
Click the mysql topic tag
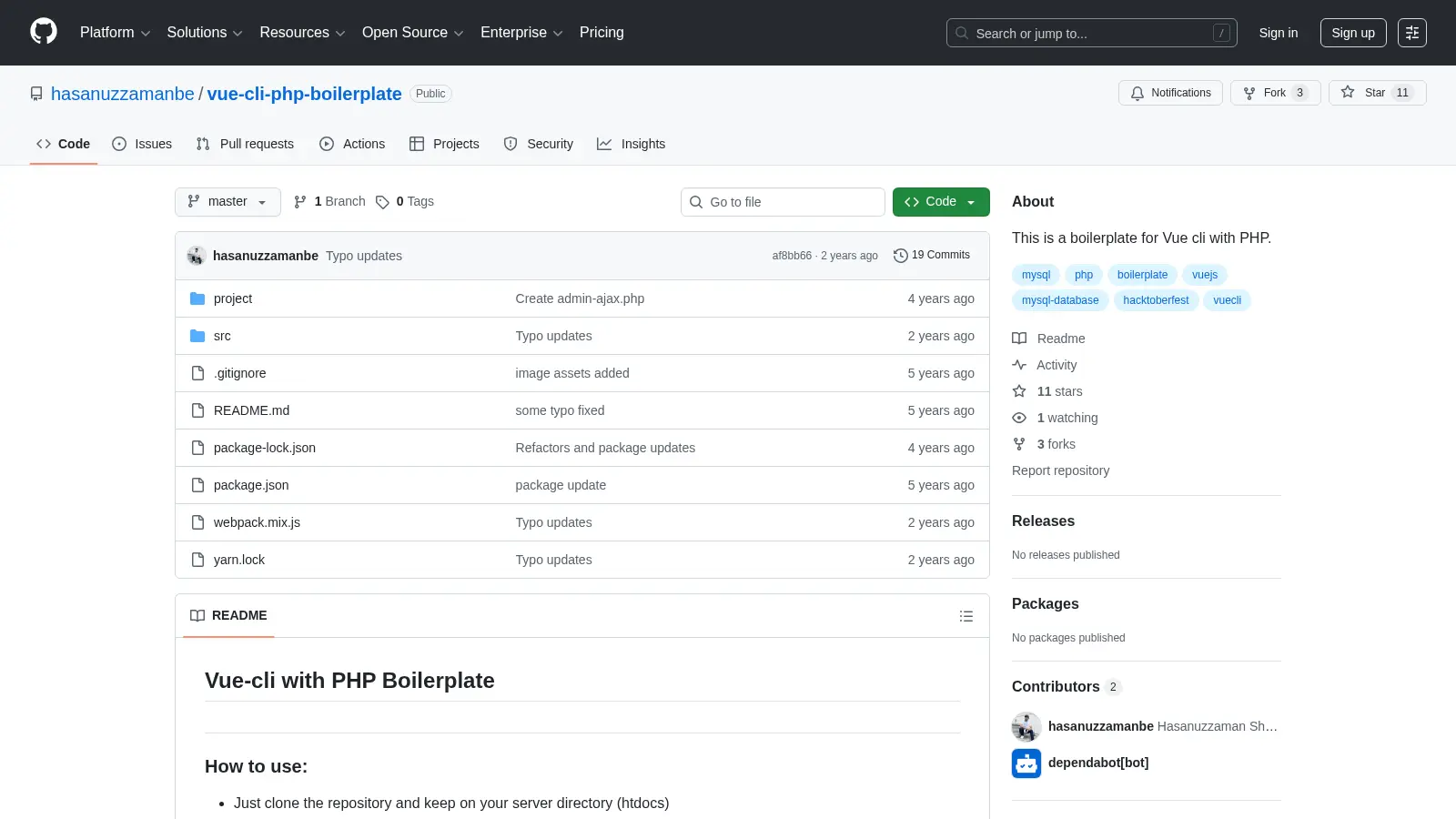click(x=1036, y=275)
